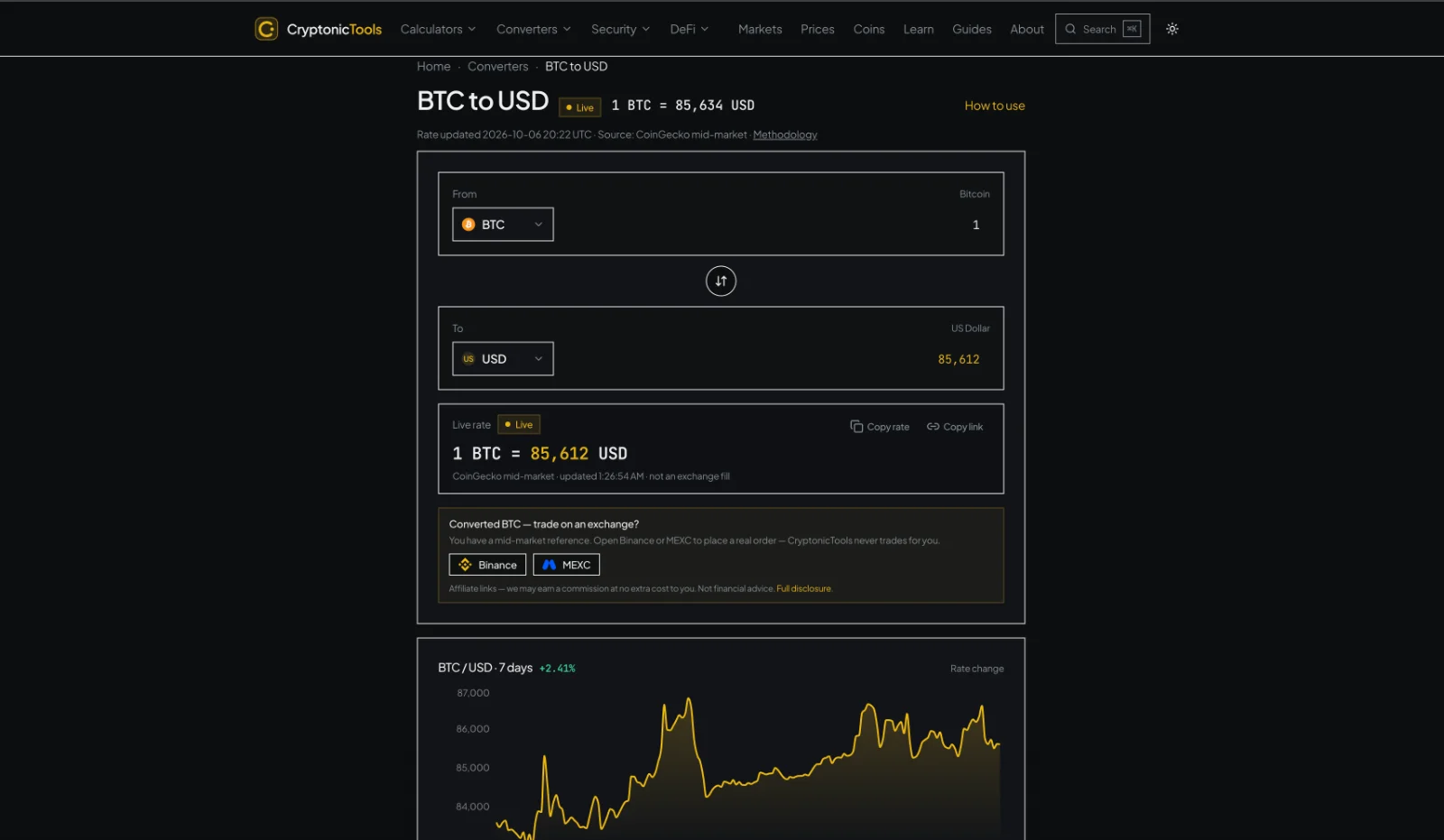Click the Copy link button text
The width and height of the screenshot is (1444, 840).
pyautogui.click(x=963, y=427)
